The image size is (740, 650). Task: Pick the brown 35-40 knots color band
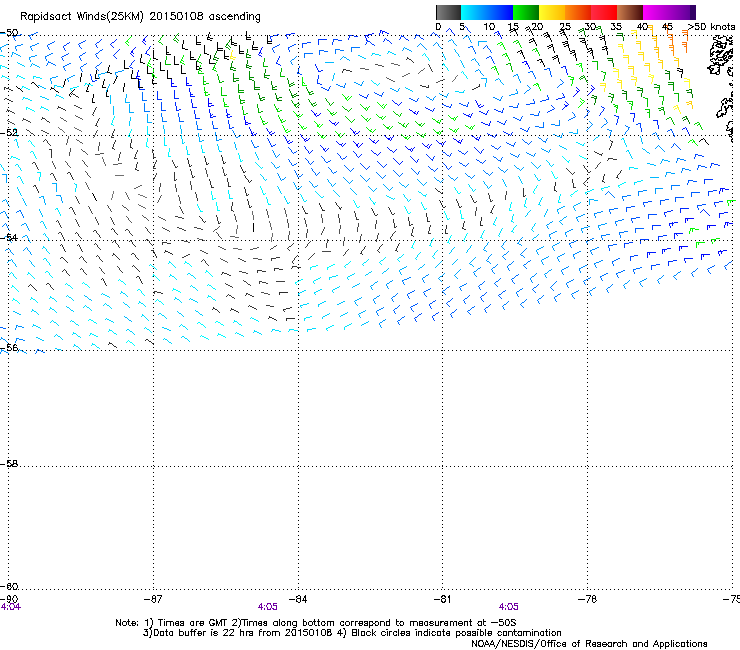pyautogui.click(x=630, y=12)
